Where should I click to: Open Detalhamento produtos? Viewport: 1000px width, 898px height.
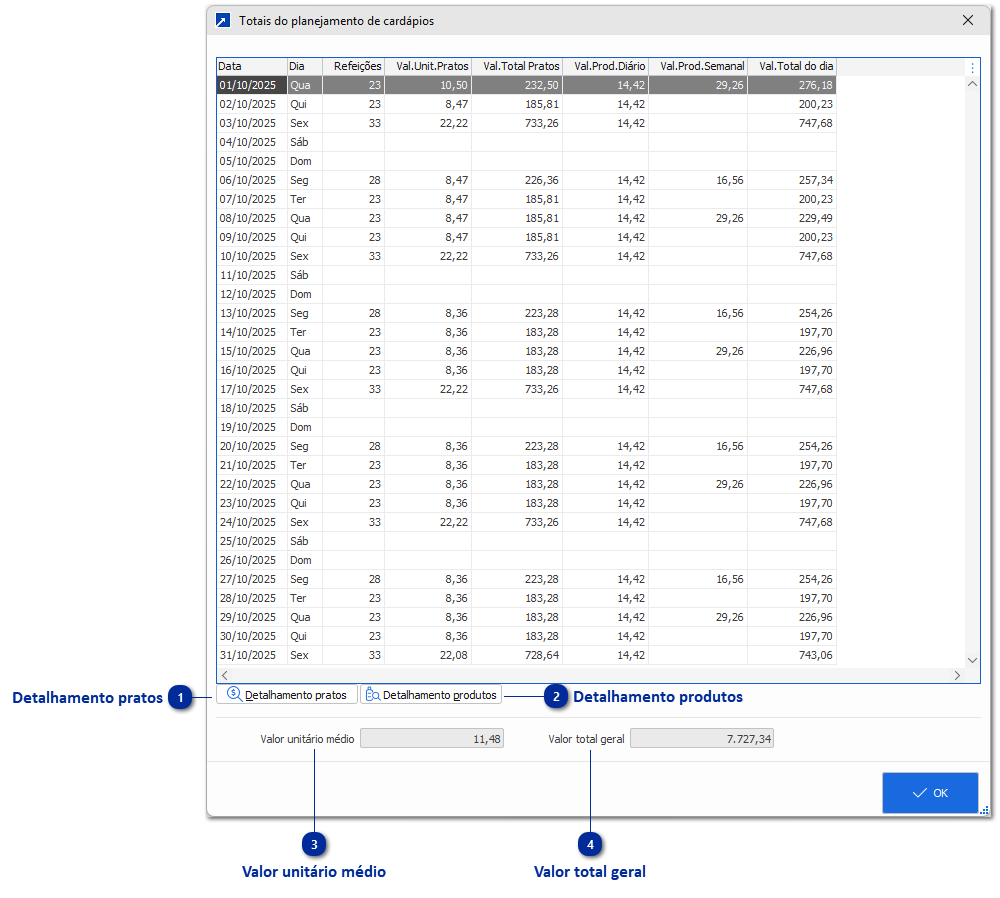click(432, 695)
